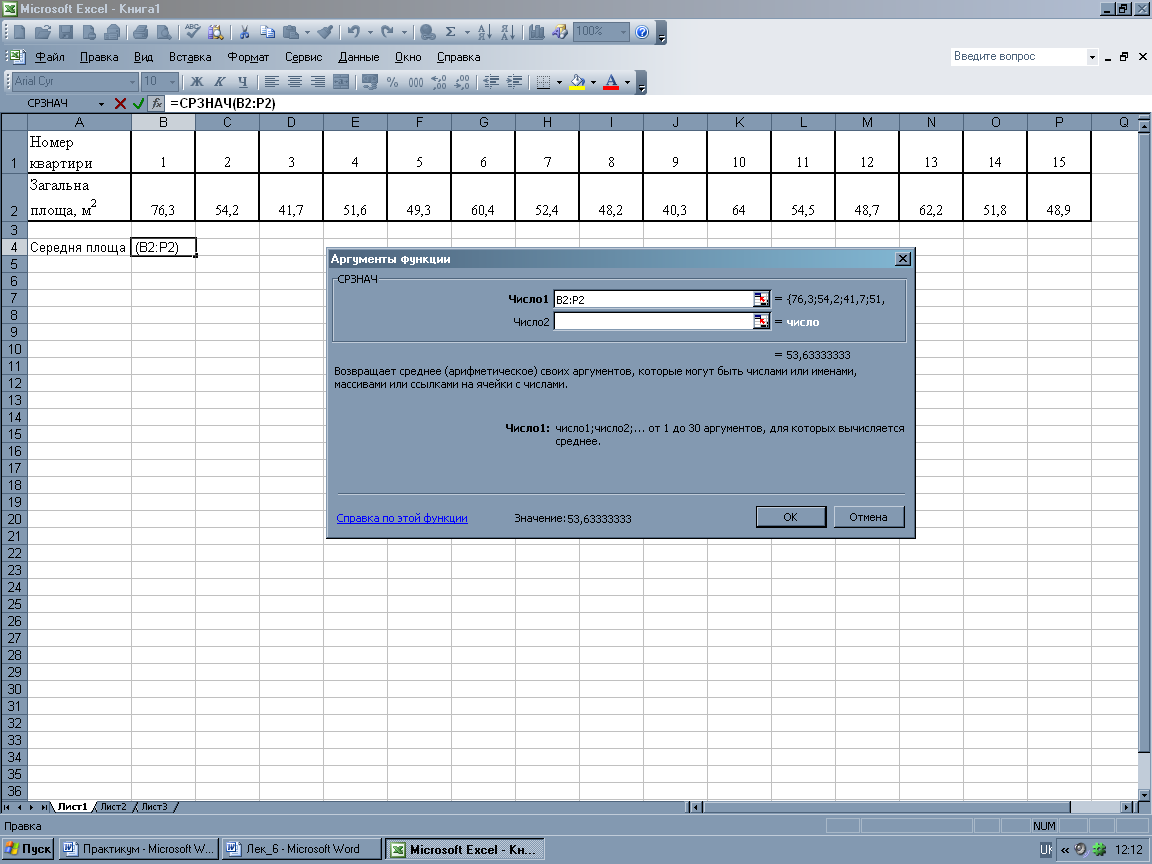Click the Increase Indent icon
The image size is (1152, 864).
(x=514, y=82)
